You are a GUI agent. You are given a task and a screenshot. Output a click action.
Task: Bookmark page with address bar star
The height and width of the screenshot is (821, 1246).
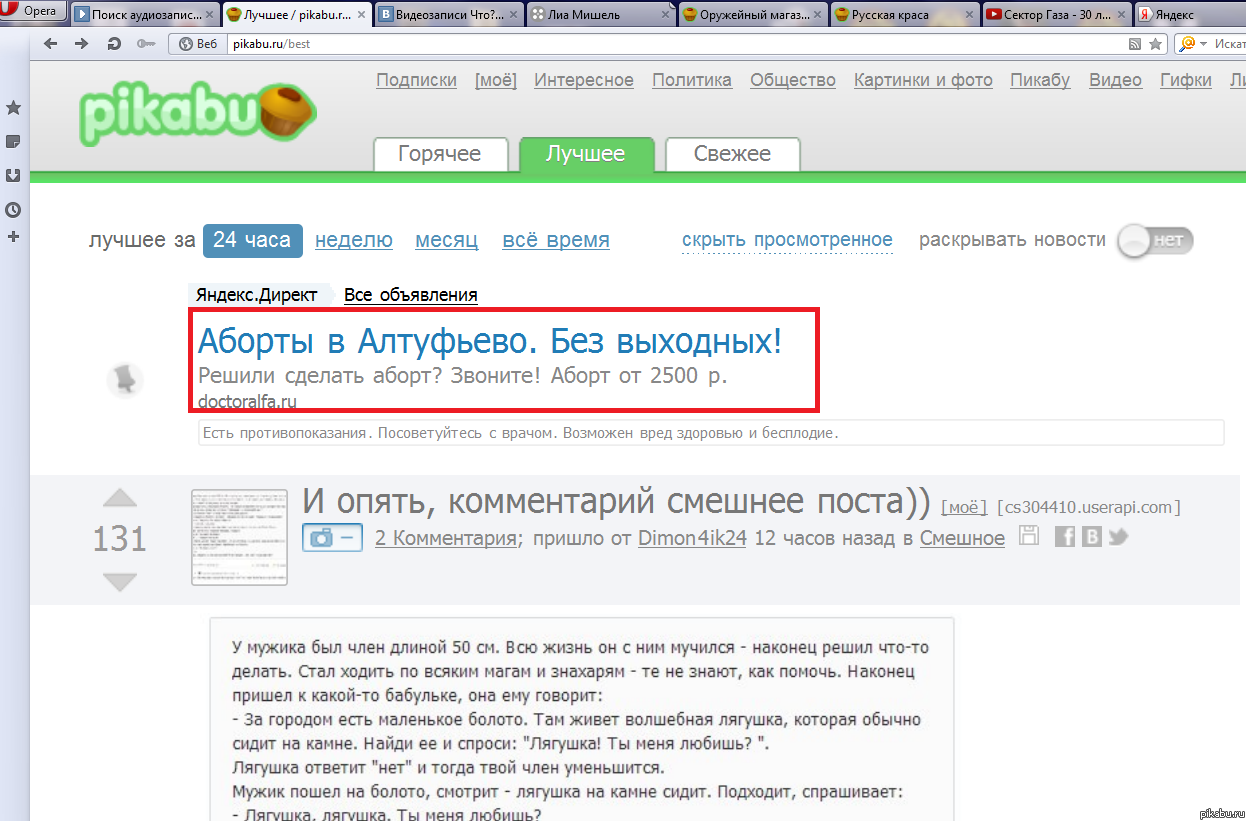click(1156, 44)
